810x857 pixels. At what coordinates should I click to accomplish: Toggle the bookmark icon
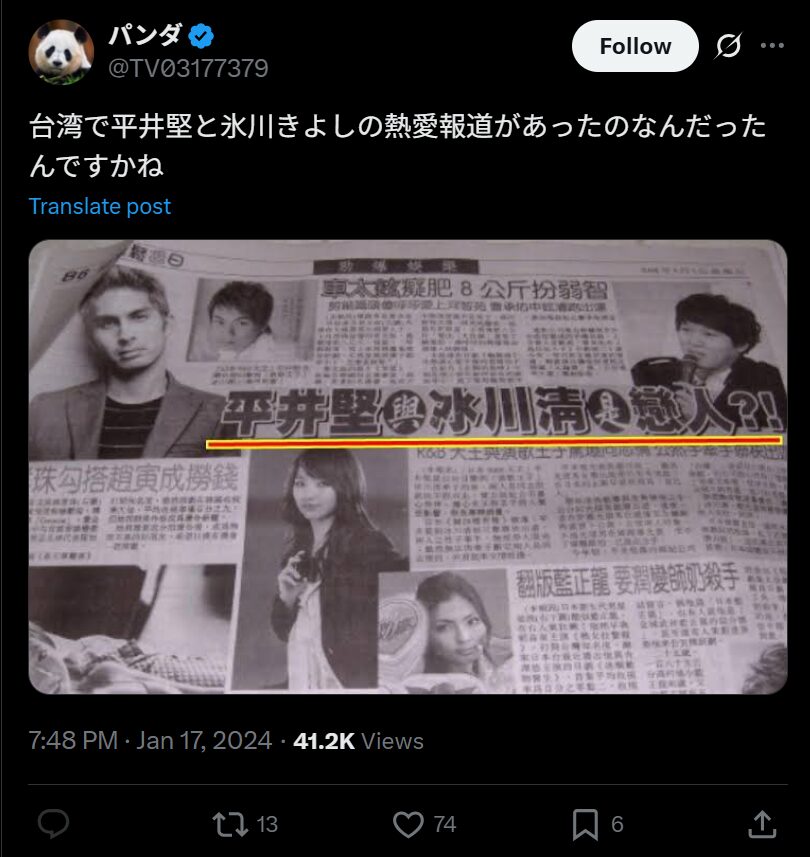click(x=585, y=824)
